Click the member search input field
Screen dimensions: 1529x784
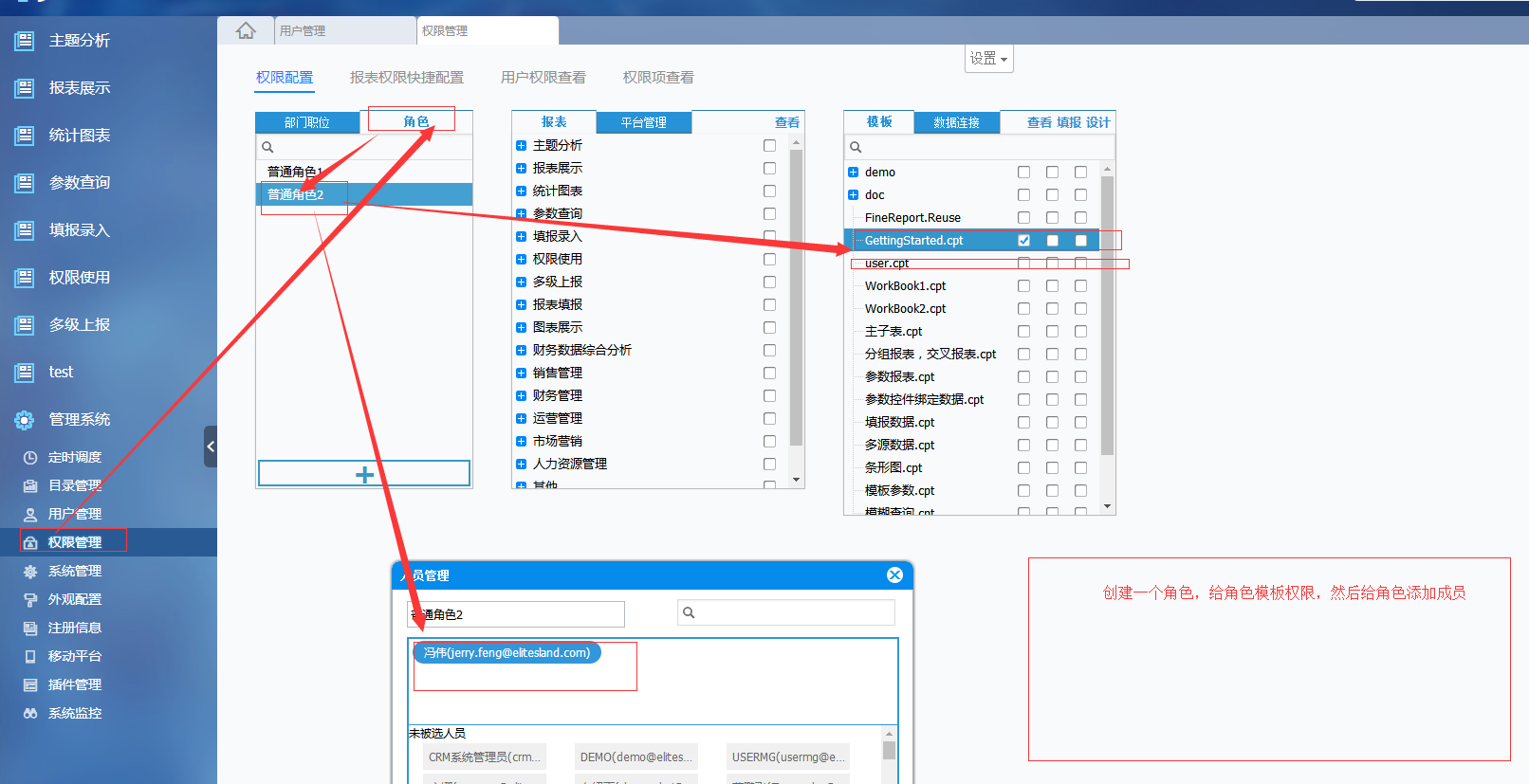click(x=786, y=613)
